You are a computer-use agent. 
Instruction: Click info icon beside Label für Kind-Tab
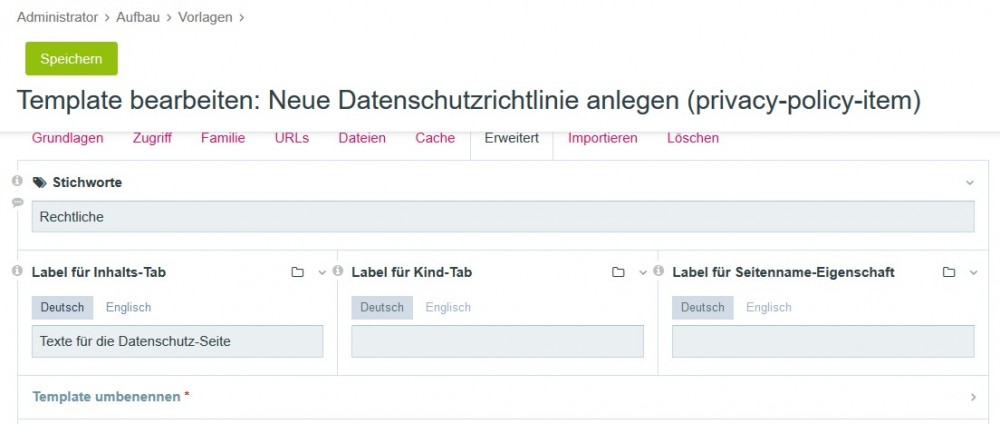tap(338, 271)
